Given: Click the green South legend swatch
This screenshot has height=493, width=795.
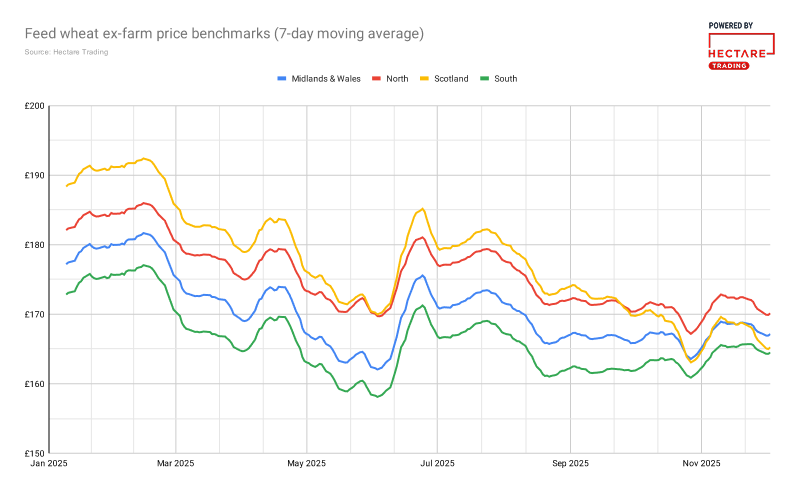Looking at the screenshot, I should click(x=485, y=78).
